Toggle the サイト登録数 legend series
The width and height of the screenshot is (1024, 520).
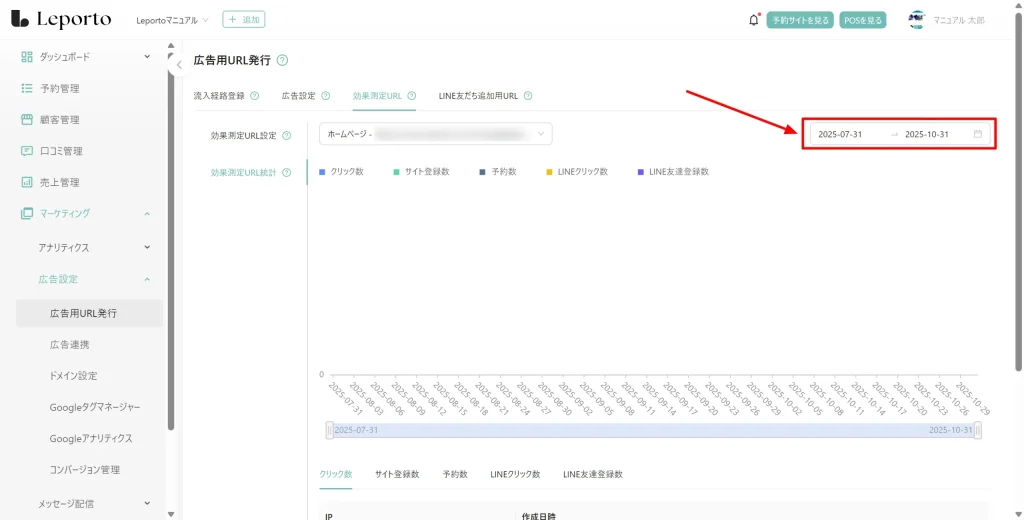[x=421, y=172]
